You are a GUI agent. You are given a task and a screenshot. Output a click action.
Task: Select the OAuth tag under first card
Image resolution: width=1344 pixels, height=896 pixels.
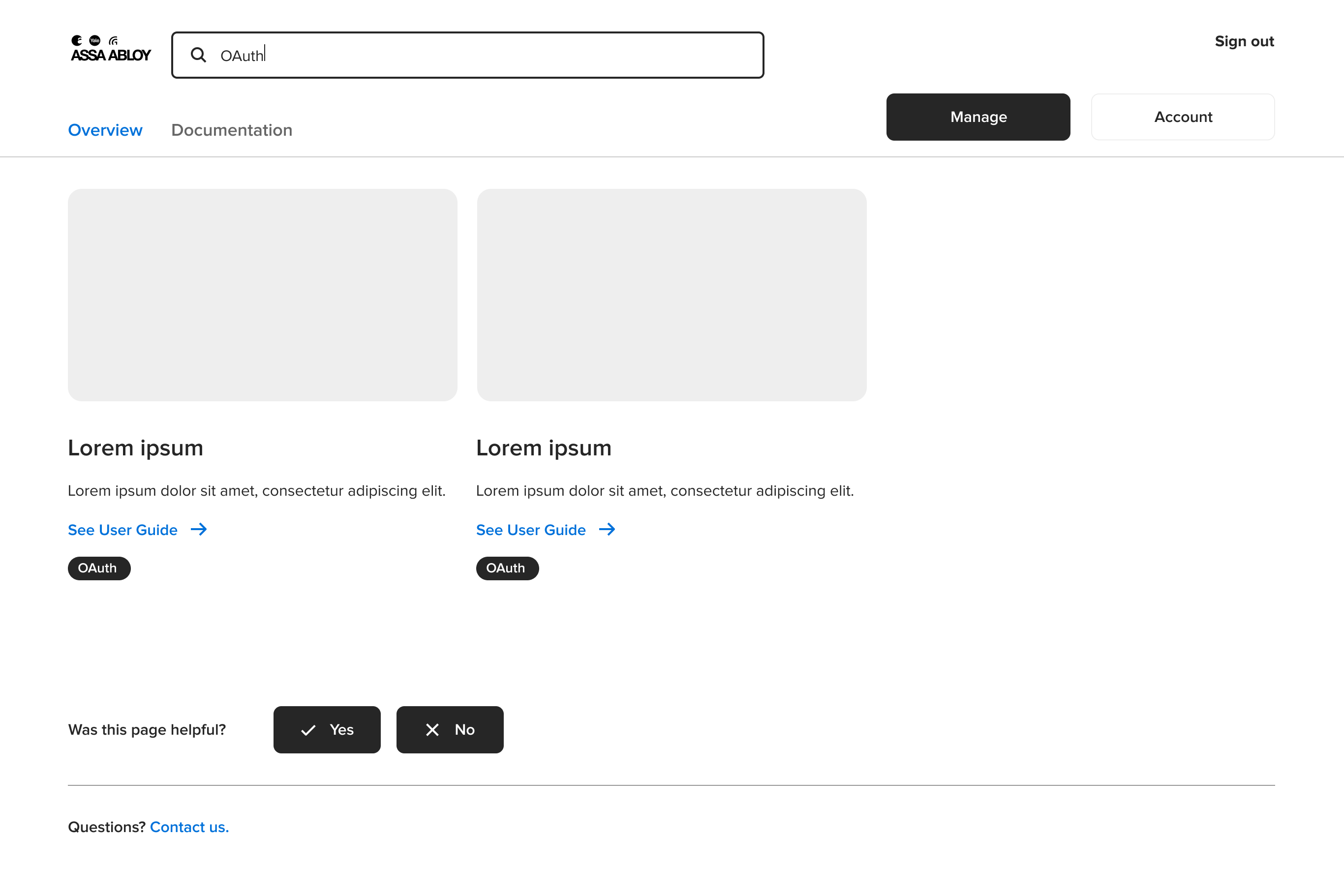[x=99, y=568]
